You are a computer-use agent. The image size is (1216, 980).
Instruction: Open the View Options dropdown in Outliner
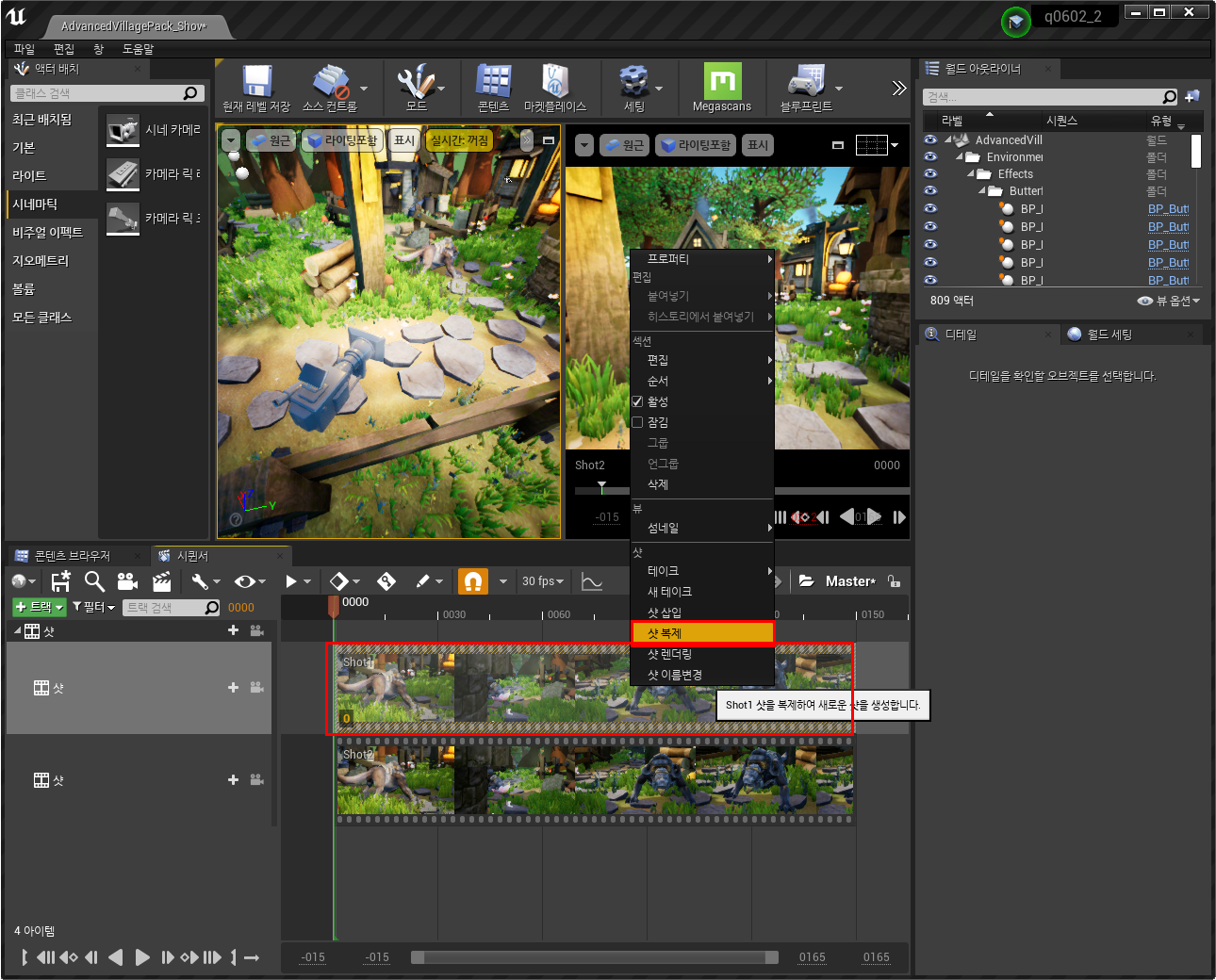1169,301
